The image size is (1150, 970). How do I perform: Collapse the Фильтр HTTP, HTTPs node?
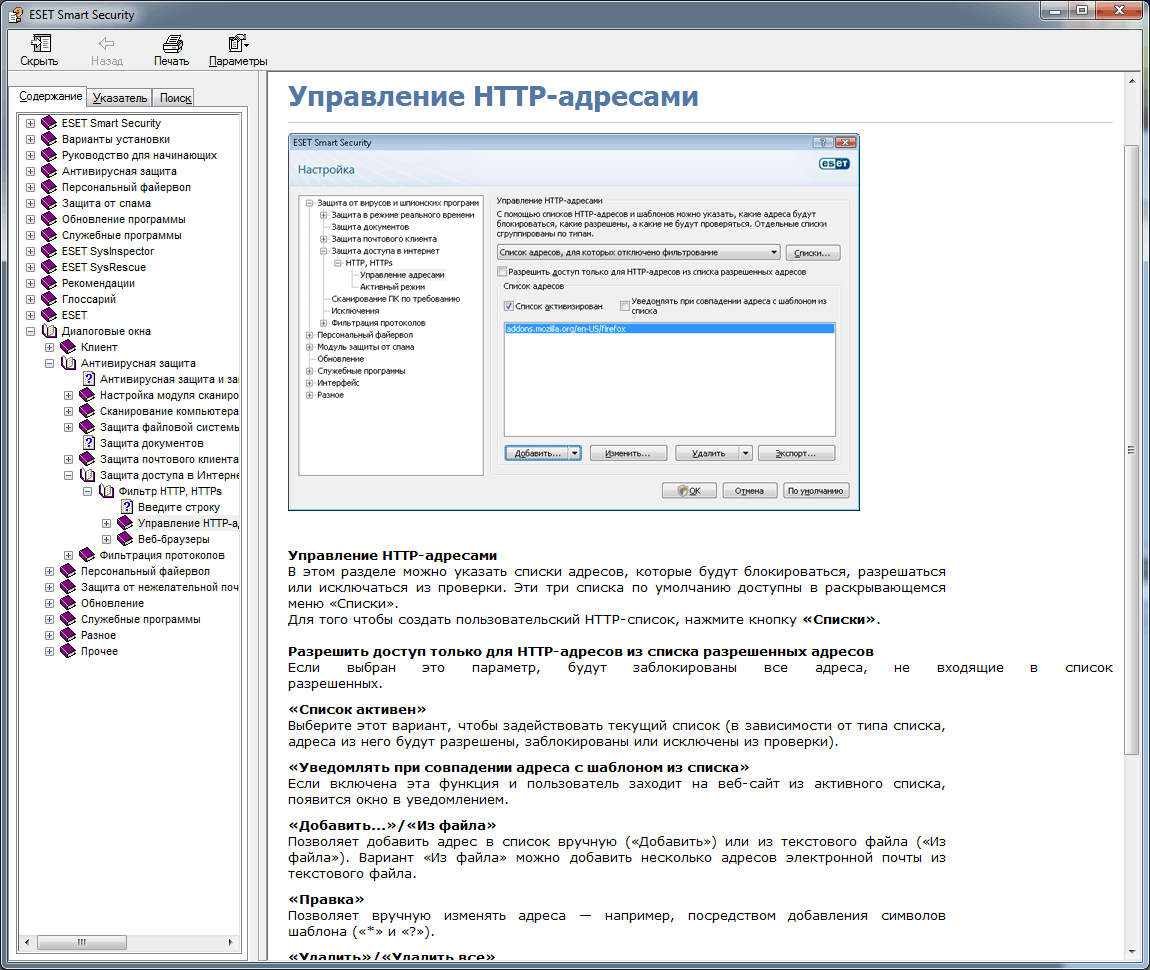[87, 491]
